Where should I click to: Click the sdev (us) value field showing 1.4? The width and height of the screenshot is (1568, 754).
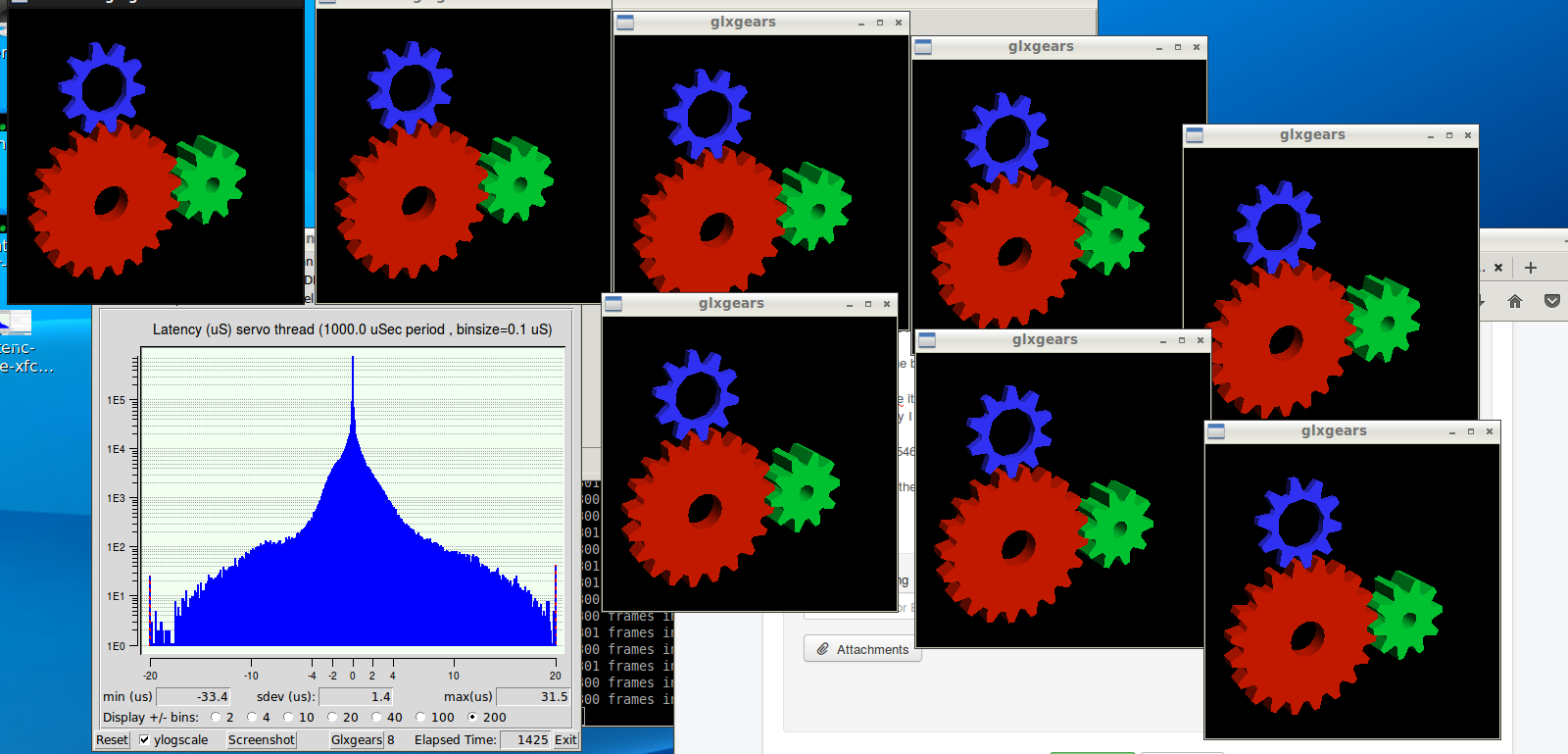point(356,696)
